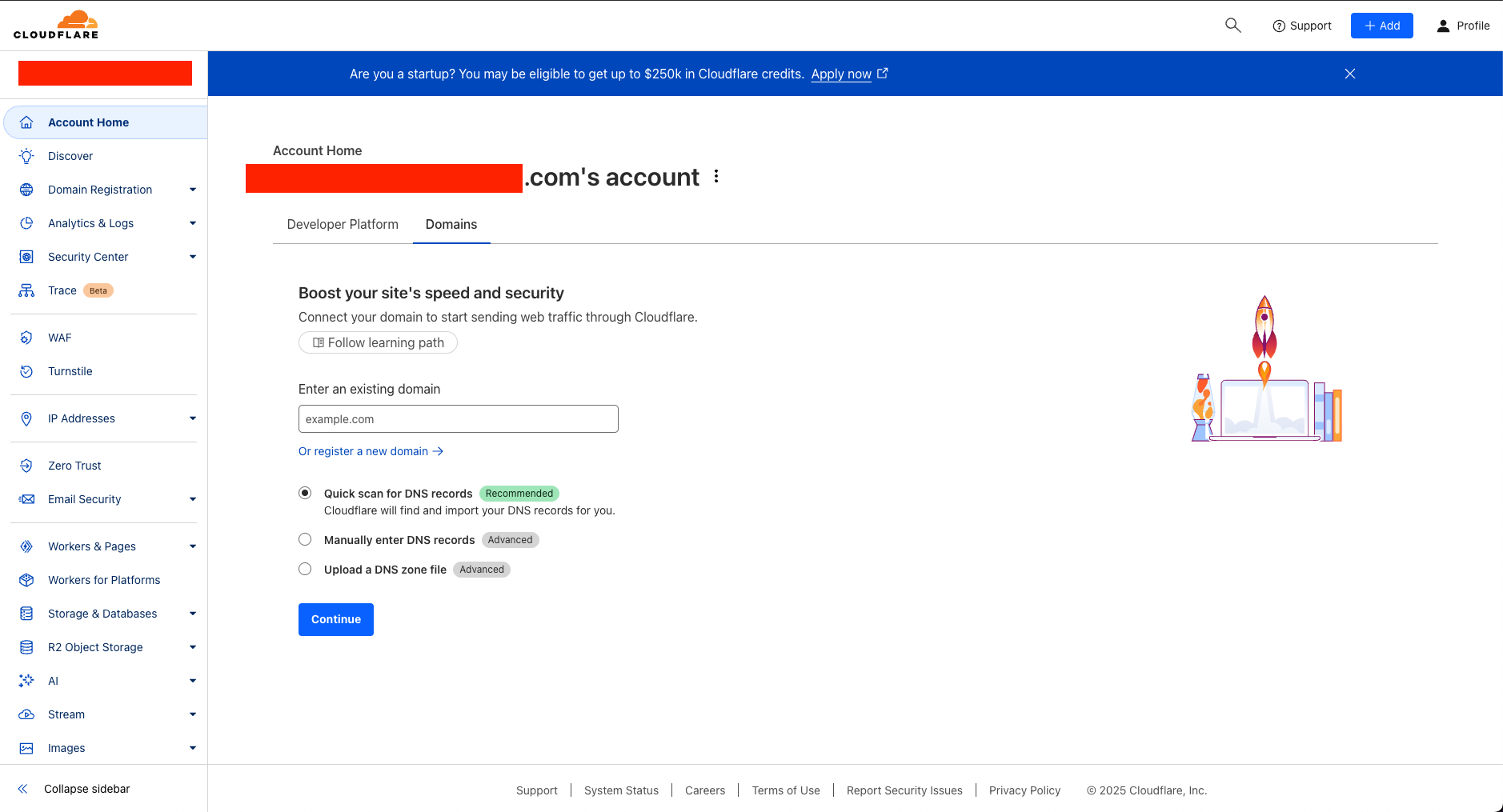Expand IP Addresses submenu arrow

point(193,418)
